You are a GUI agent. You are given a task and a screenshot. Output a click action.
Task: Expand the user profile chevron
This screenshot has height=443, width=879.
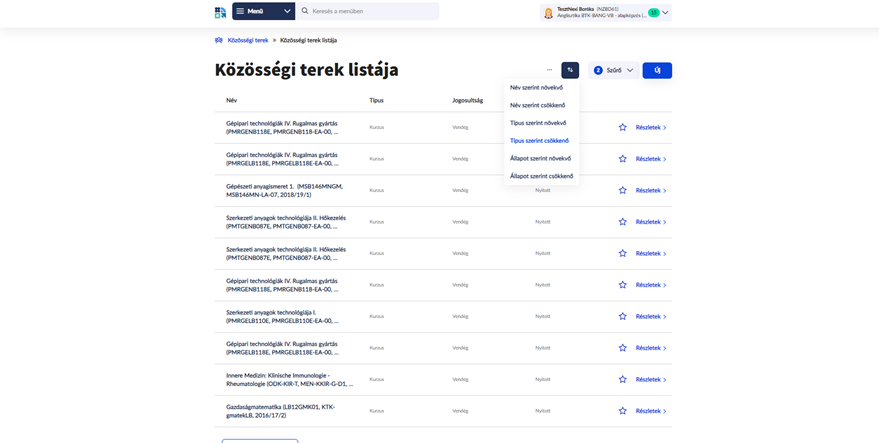[665, 13]
